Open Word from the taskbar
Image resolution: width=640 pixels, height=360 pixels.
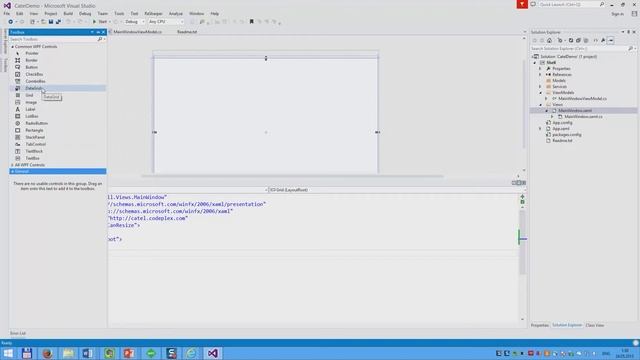click(87, 353)
